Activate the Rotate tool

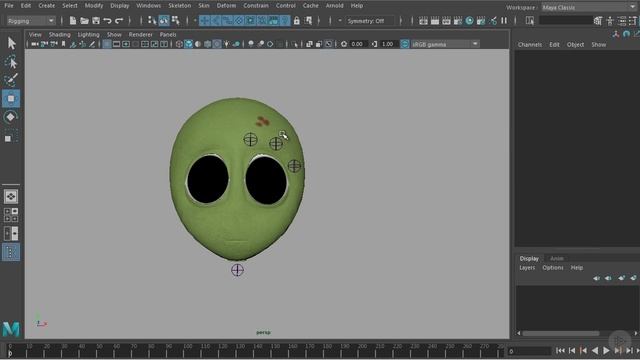point(11,117)
